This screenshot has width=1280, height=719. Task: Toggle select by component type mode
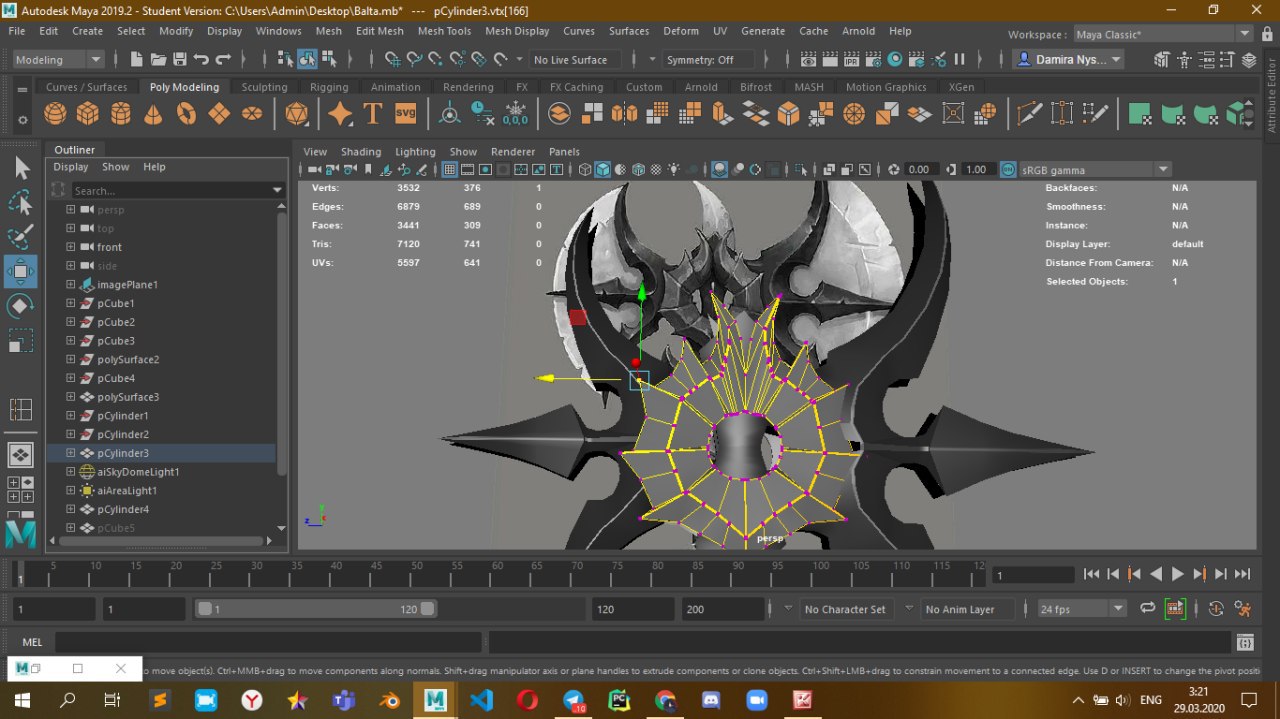pyautogui.click(x=331, y=60)
